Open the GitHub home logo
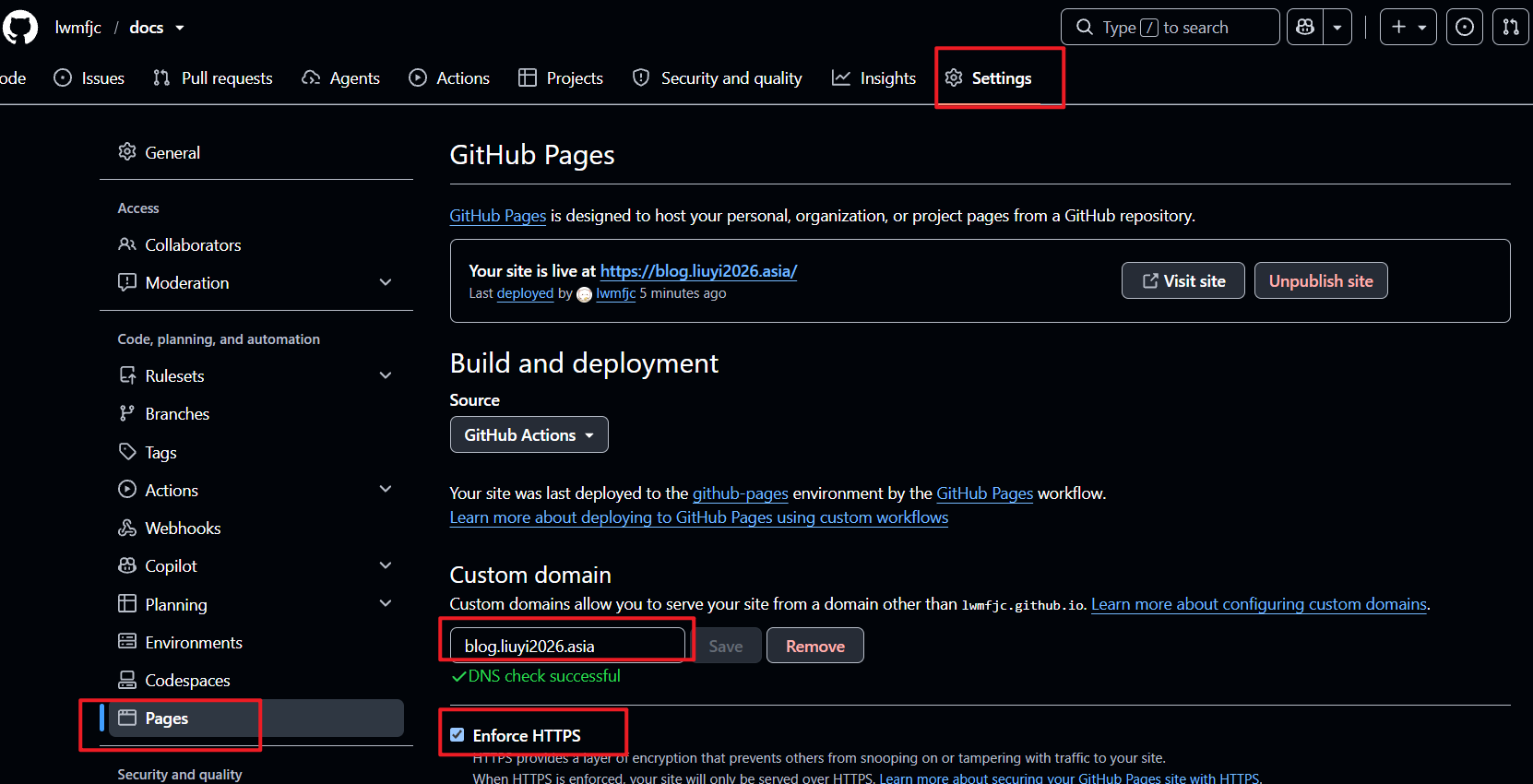Screen dimensions: 1533x784 point(19,28)
